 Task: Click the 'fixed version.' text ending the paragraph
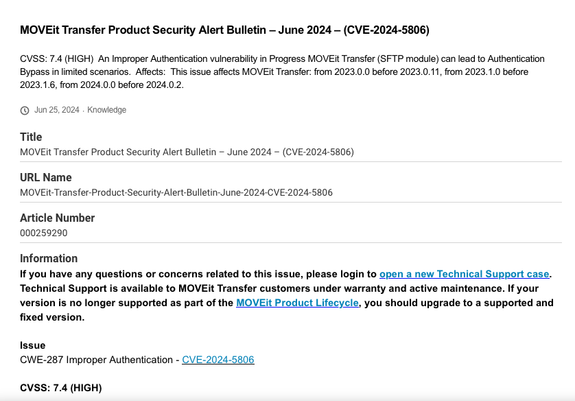(x=52, y=317)
